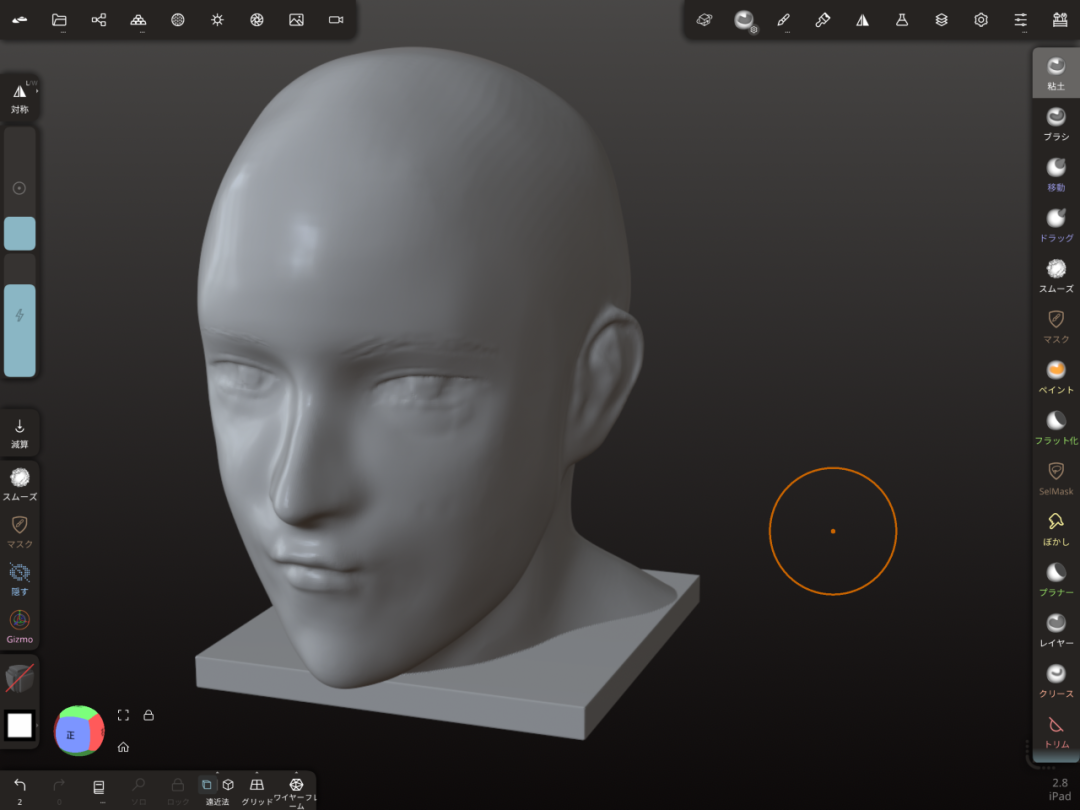This screenshot has height=810, width=1080.
Task: Open the Background image menu
Action: pyautogui.click(x=296, y=20)
